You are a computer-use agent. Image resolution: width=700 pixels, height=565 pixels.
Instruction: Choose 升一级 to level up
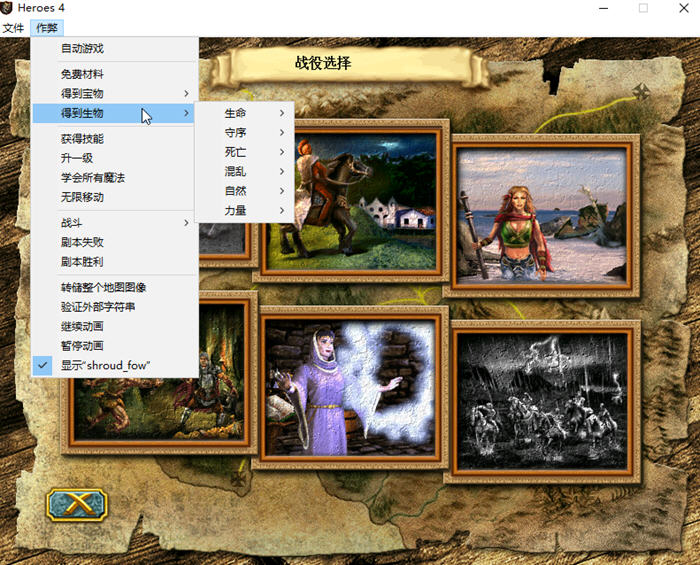pos(115,158)
